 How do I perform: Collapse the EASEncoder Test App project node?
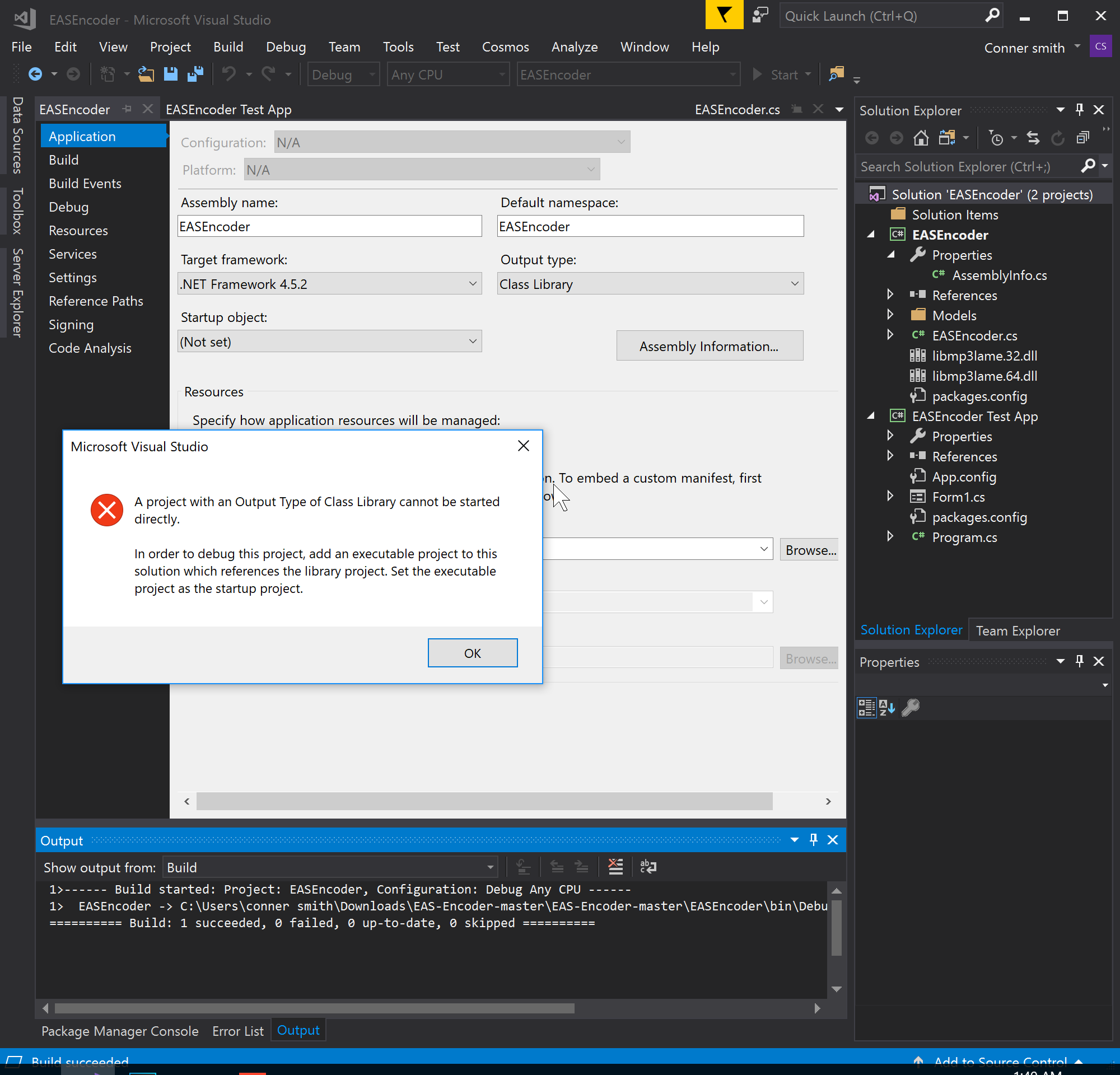click(x=871, y=416)
